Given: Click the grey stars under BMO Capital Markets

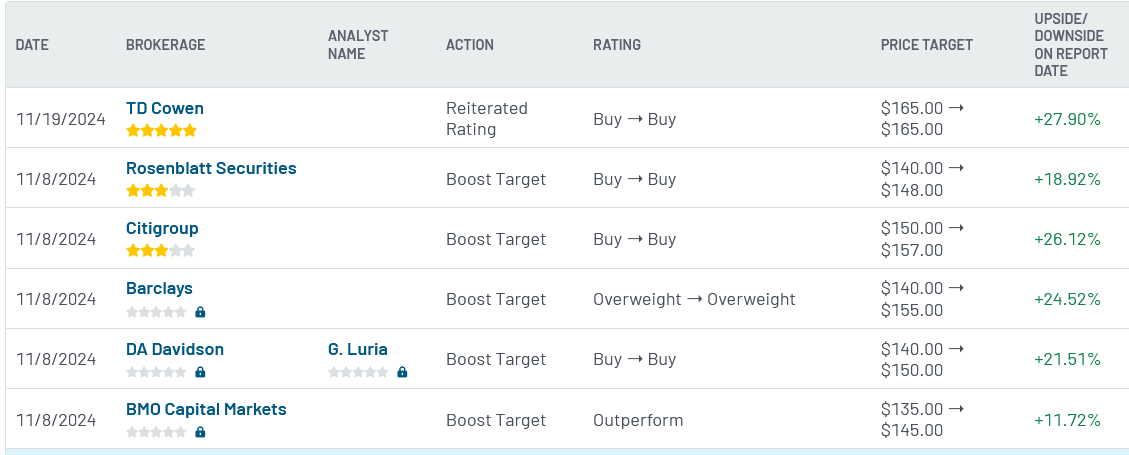Looking at the screenshot, I should coord(156,432).
